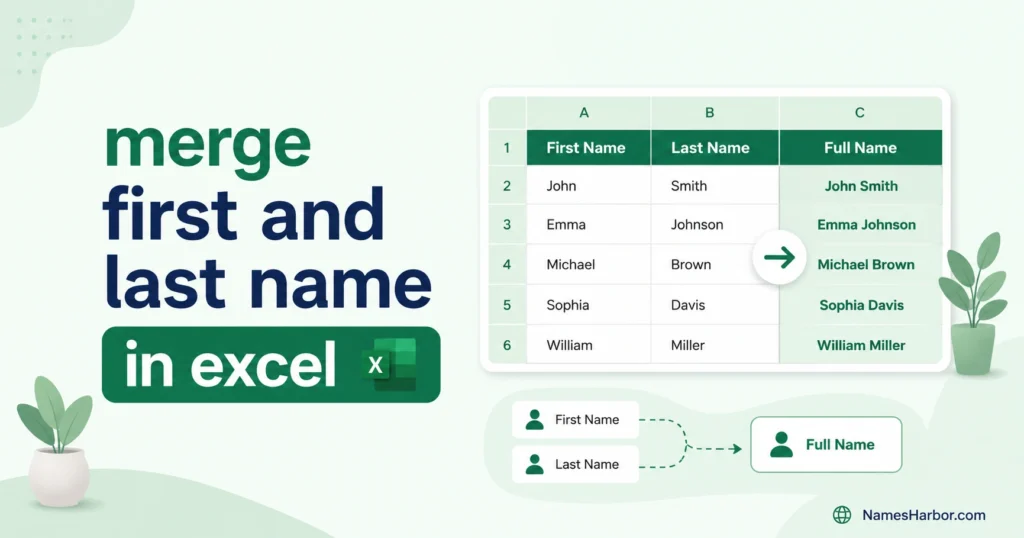Select row 6 header
Viewport: 1024px width, 538px height.
point(507,345)
